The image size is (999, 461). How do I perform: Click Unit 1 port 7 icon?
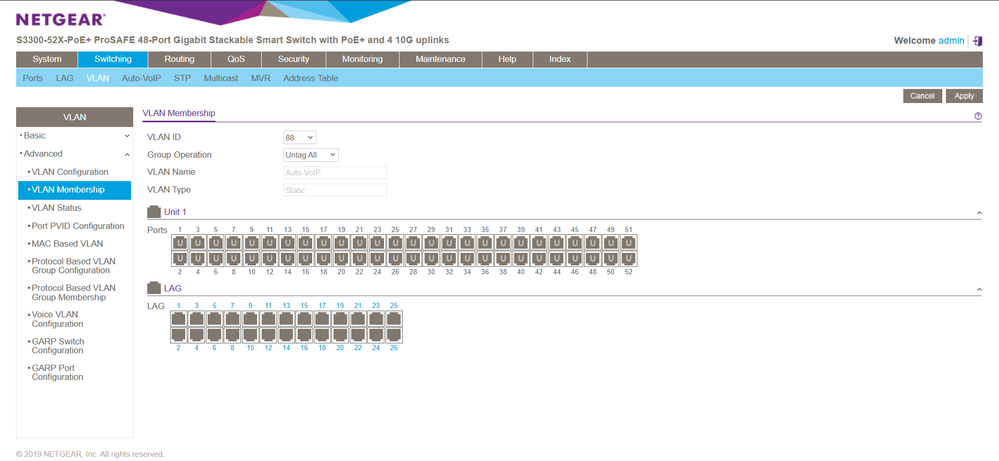234,243
